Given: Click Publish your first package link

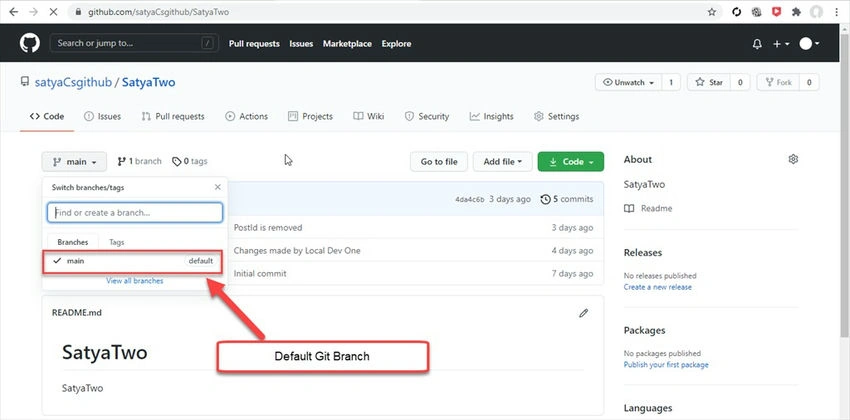Looking at the screenshot, I should [x=666, y=365].
